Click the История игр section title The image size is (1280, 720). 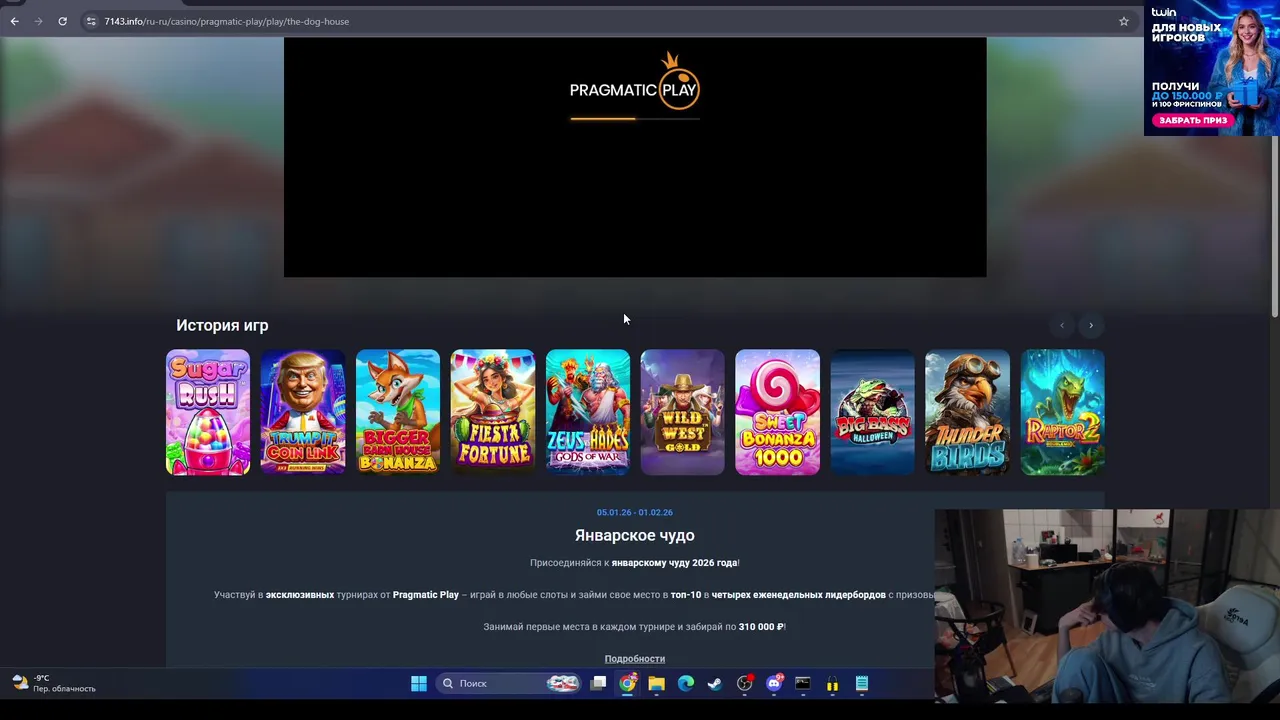[222, 325]
